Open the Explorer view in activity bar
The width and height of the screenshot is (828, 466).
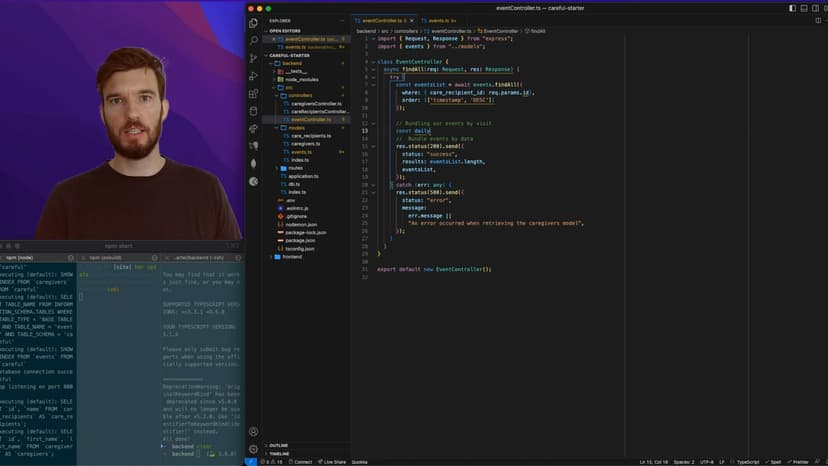(254, 22)
